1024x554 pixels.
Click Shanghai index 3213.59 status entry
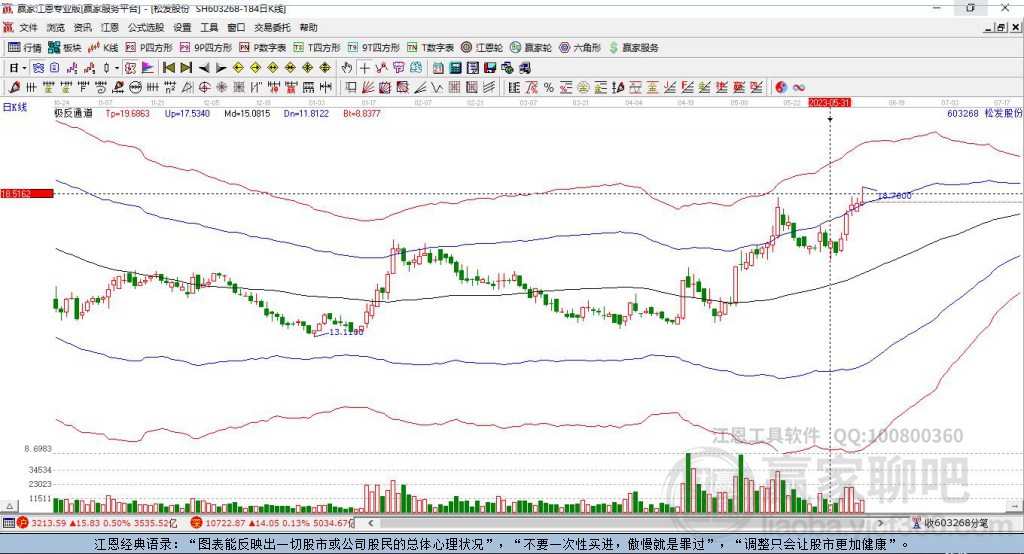98,523
